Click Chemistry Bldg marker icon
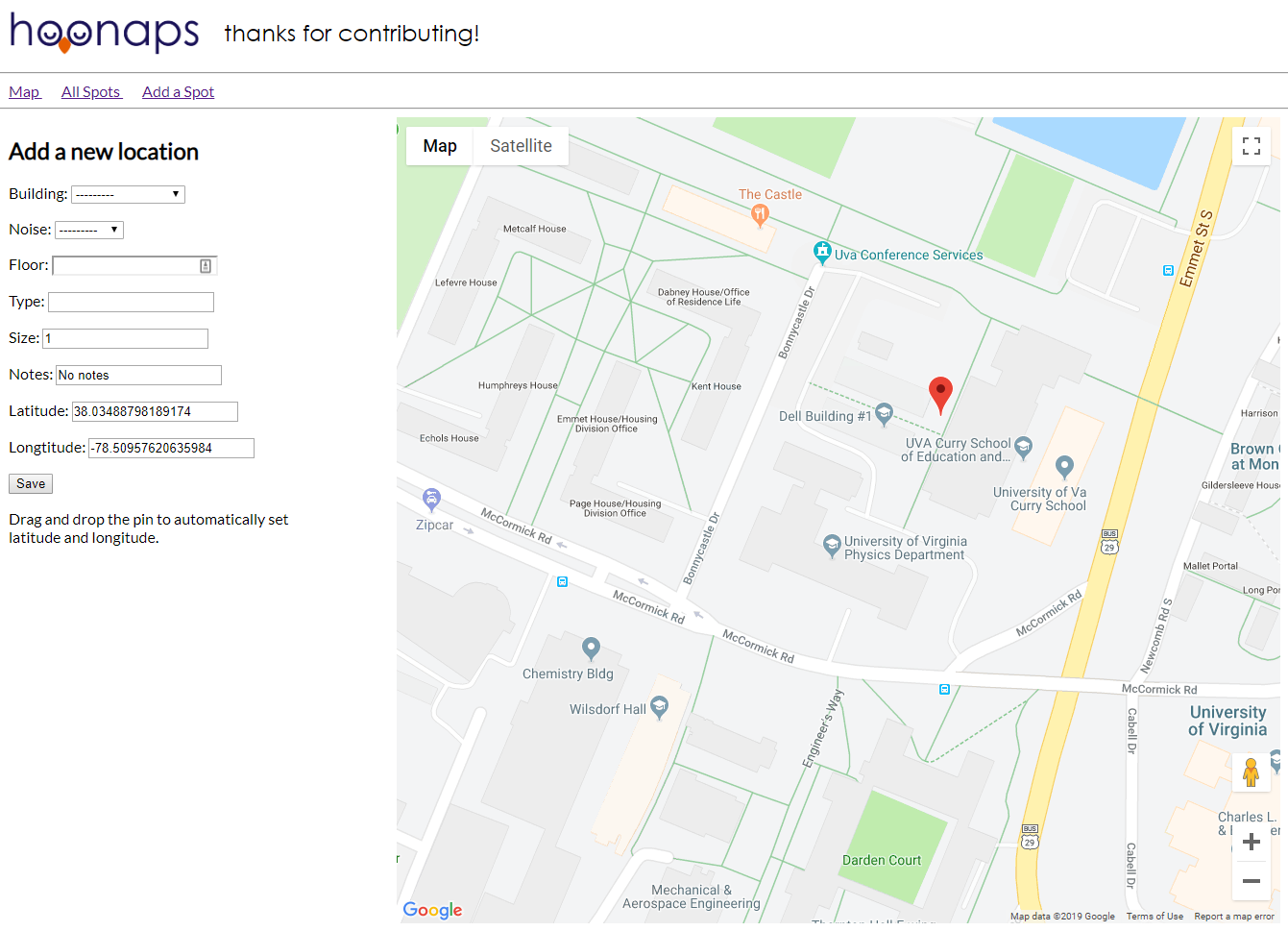This screenshot has height=931, width=1288. (591, 649)
